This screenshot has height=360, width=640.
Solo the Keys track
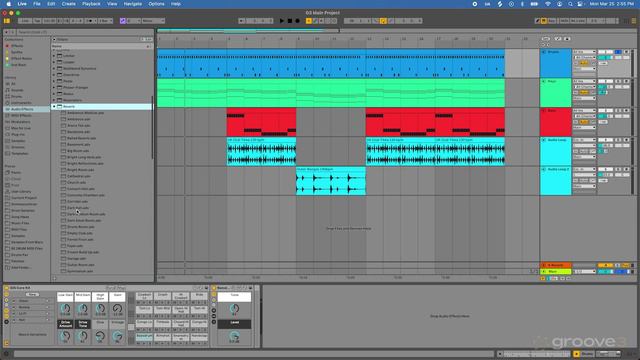point(618,82)
